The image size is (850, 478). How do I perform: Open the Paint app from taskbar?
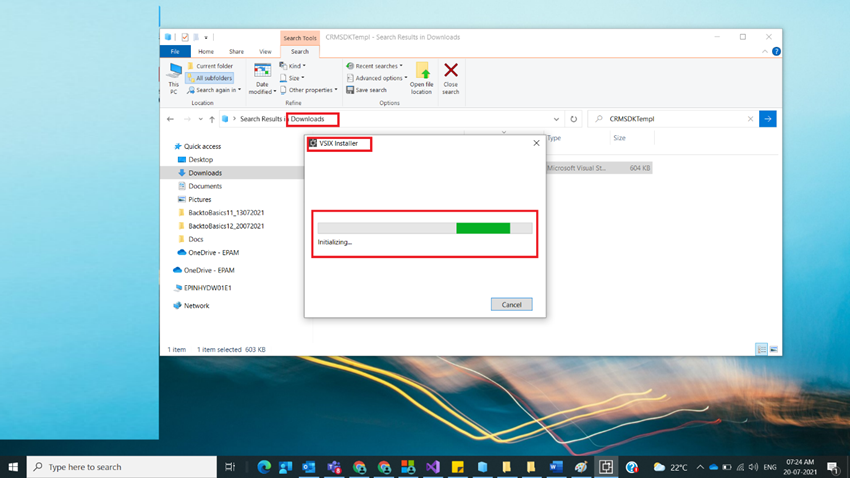(581, 467)
